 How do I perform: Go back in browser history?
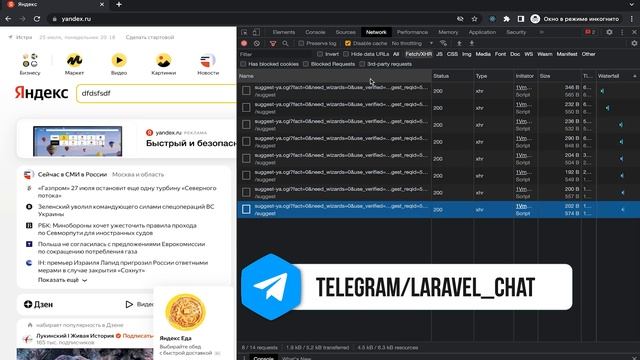click(x=8, y=19)
